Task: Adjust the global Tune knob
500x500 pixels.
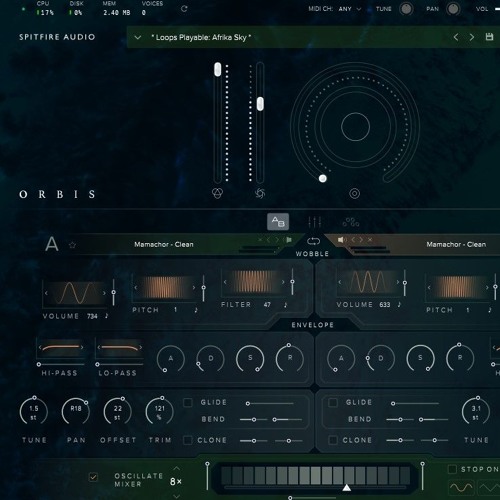Action: (x=406, y=9)
